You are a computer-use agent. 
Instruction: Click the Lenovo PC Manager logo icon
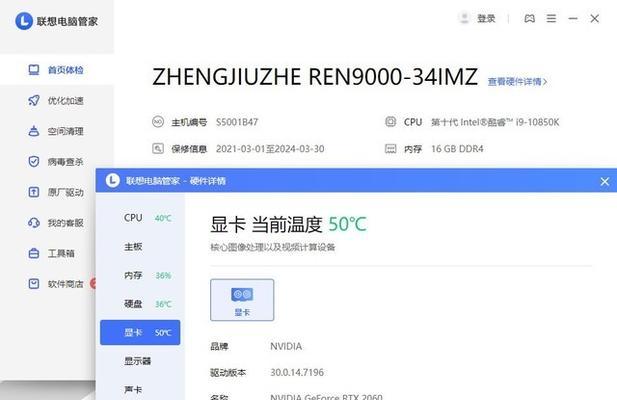coord(24,21)
